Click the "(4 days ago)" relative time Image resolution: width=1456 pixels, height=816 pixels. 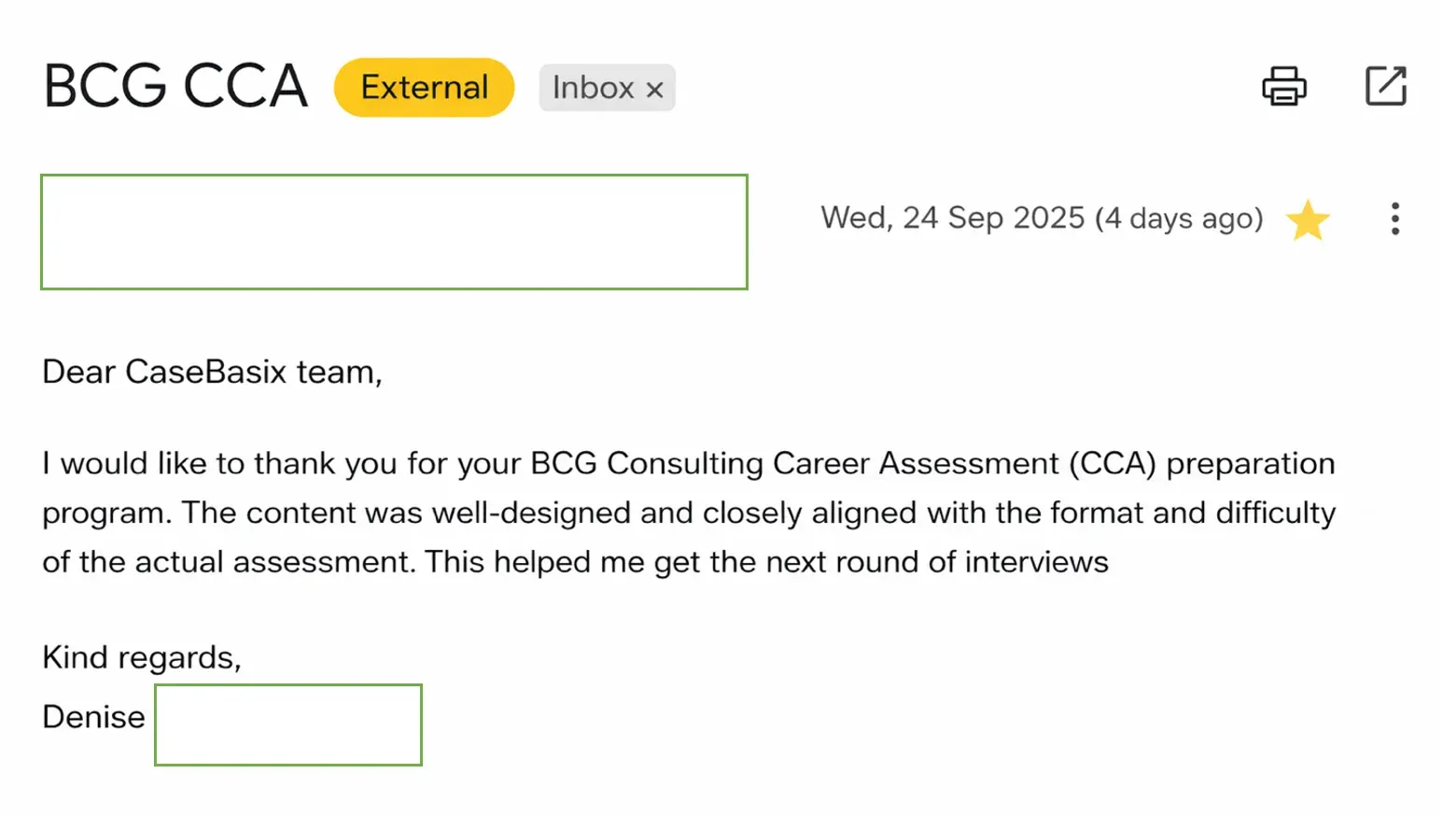1179,218
